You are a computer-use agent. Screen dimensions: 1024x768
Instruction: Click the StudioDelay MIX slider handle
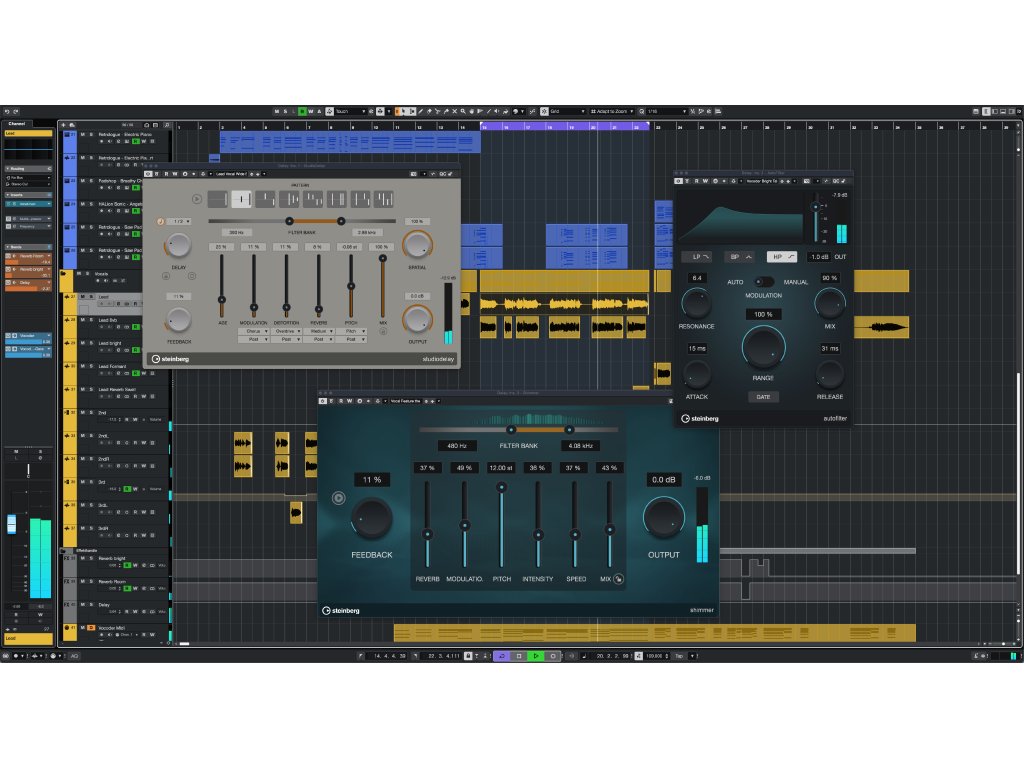(383, 258)
